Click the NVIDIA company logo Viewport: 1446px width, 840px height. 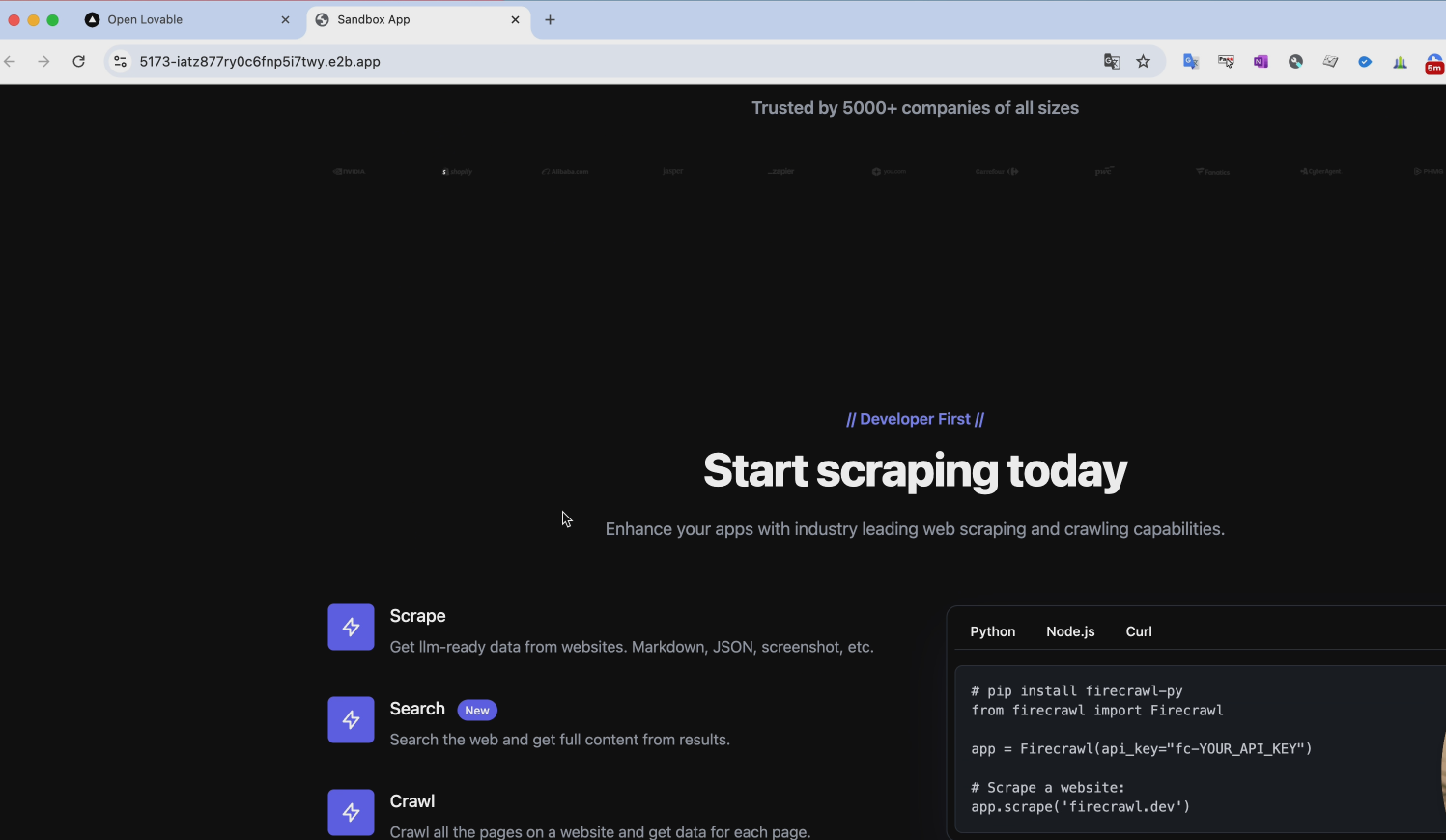(349, 171)
